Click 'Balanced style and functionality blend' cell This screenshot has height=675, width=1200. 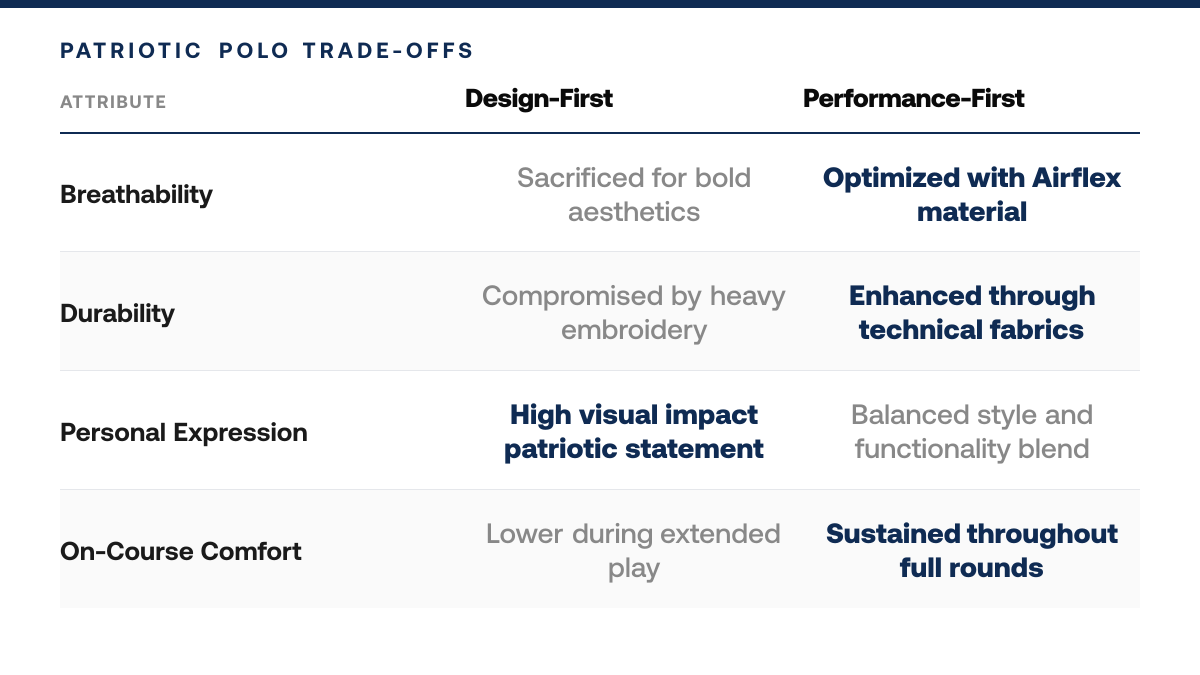972,432
